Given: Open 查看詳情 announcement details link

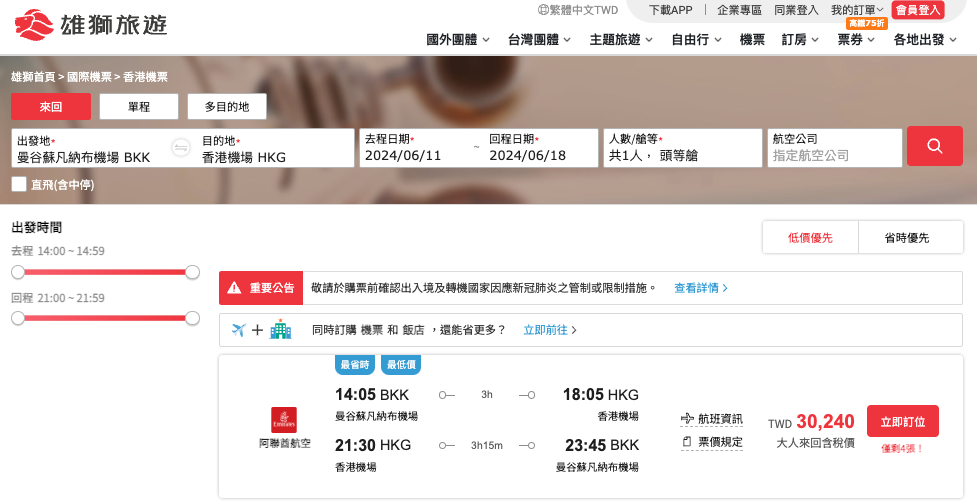Looking at the screenshot, I should 701,288.
